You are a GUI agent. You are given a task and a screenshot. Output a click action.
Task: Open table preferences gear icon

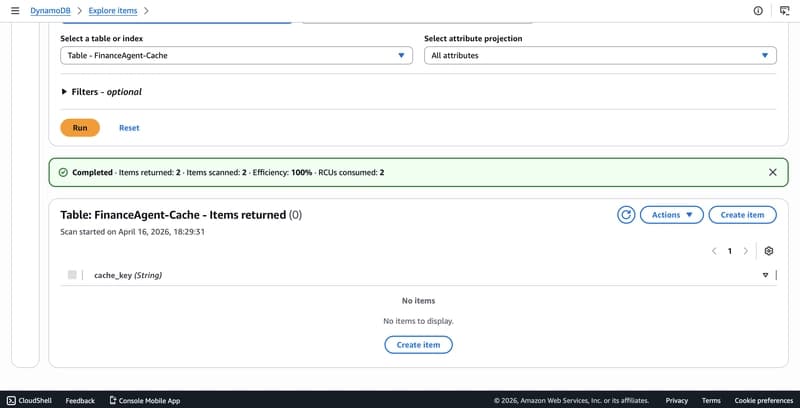pos(769,251)
